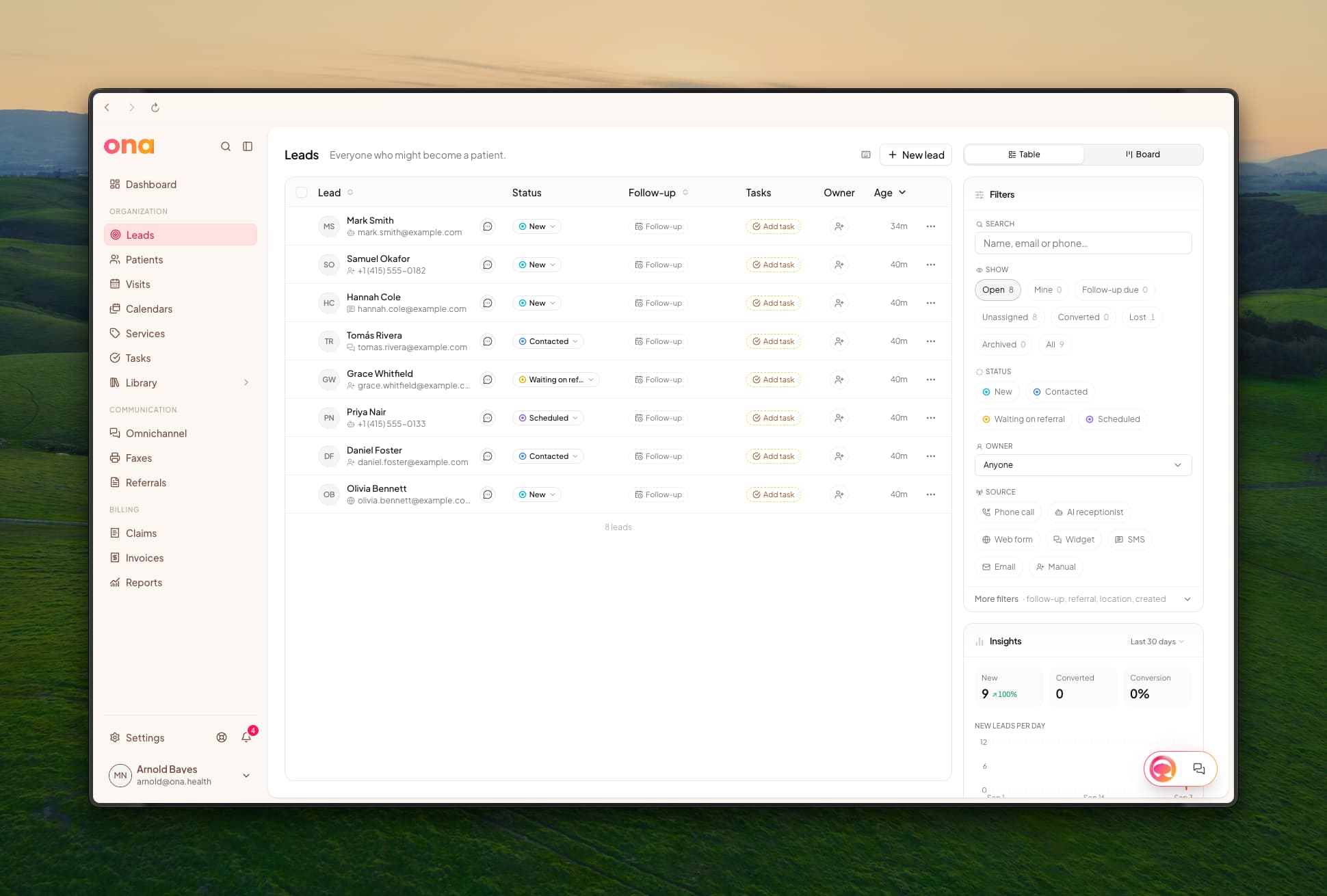Viewport: 1327px width, 896px height.
Task: Go back with the browser back arrow
Action: pyautogui.click(x=107, y=107)
